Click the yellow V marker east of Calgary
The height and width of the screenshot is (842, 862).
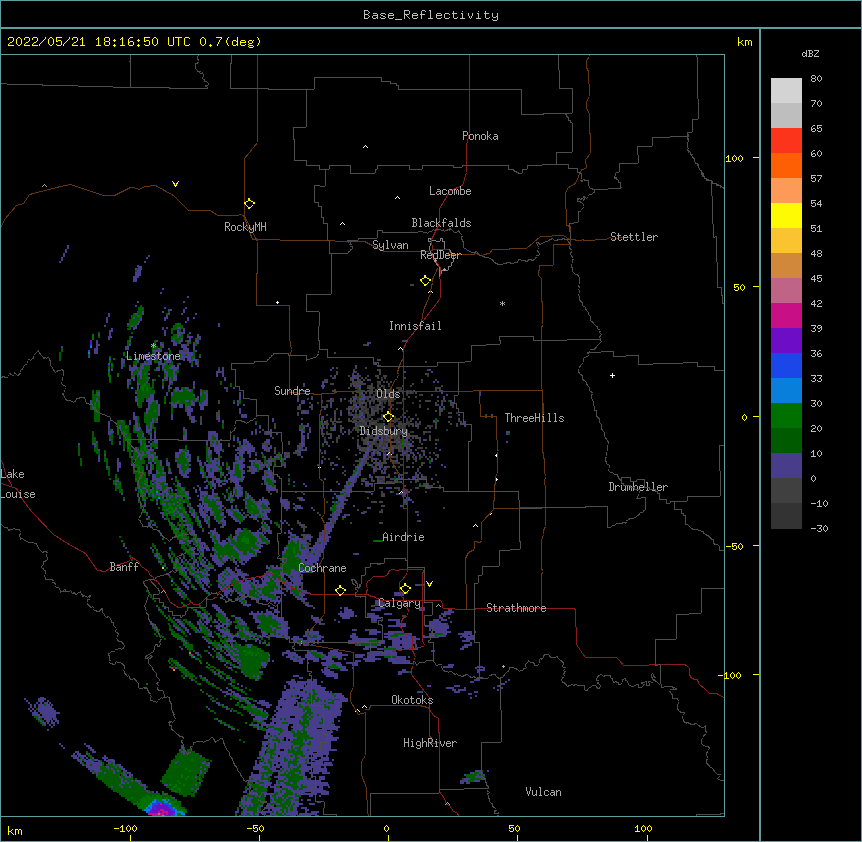coord(429,584)
